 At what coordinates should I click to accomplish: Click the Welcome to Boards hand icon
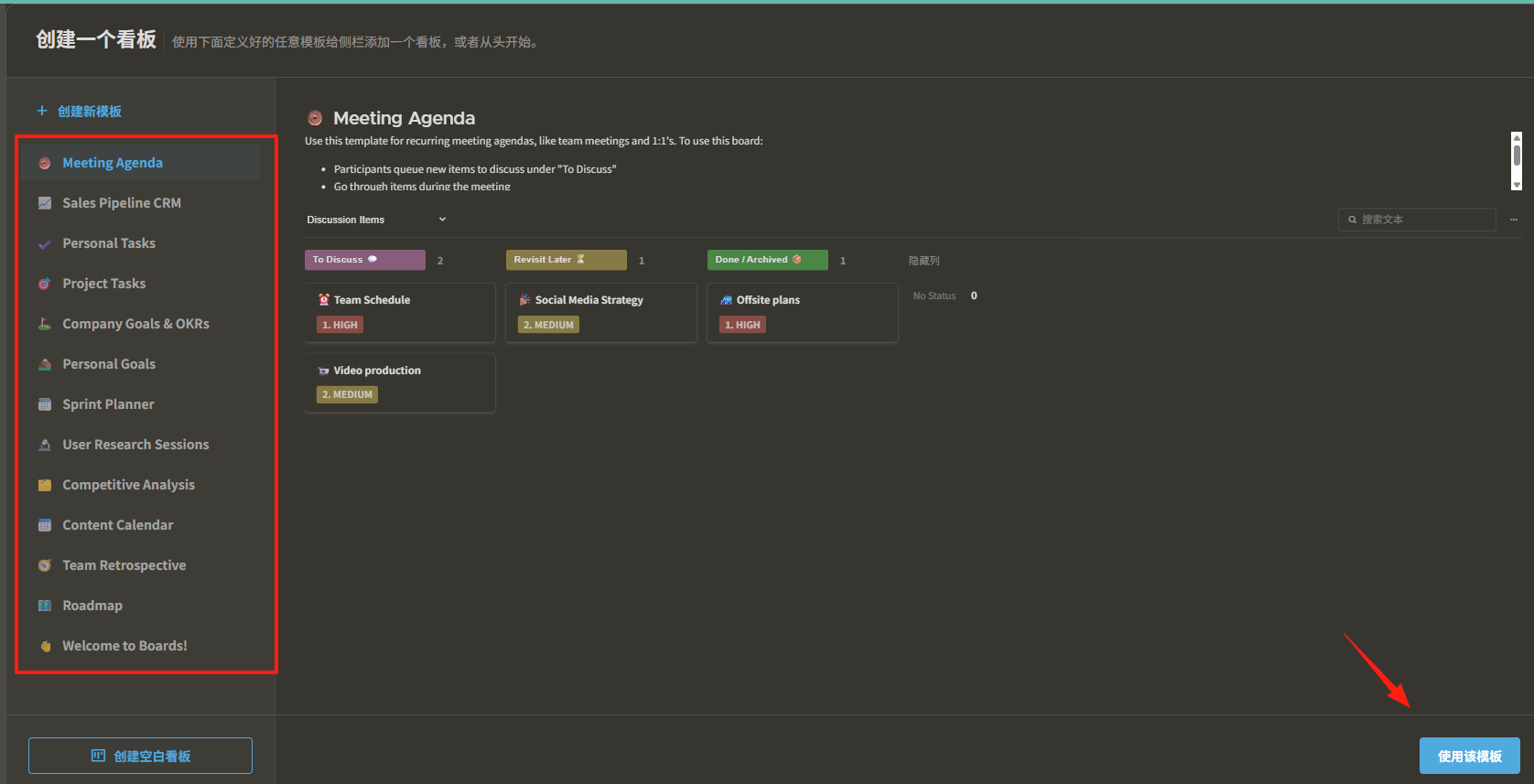pyautogui.click(x=44, y=646)
